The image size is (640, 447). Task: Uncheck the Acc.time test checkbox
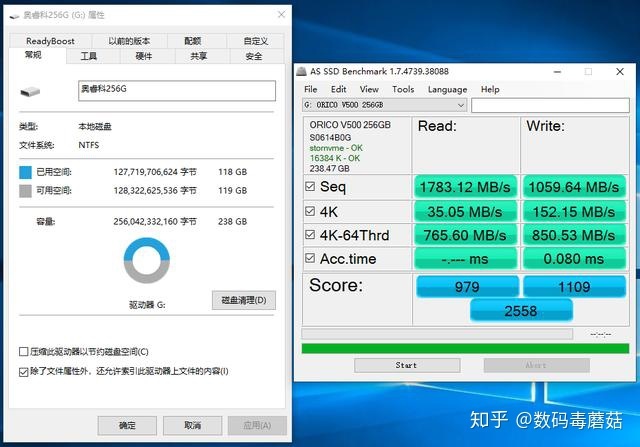coord(310,258)
